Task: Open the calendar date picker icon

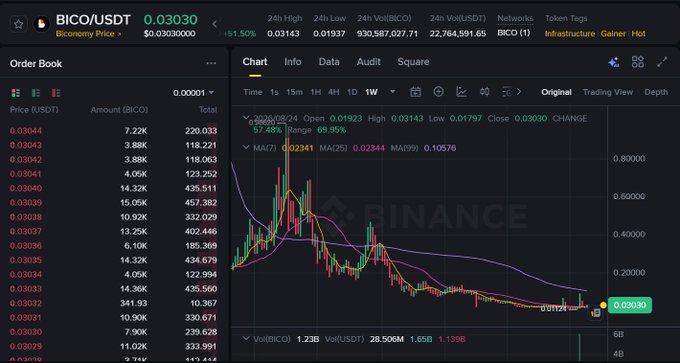Action: (415, 92)
